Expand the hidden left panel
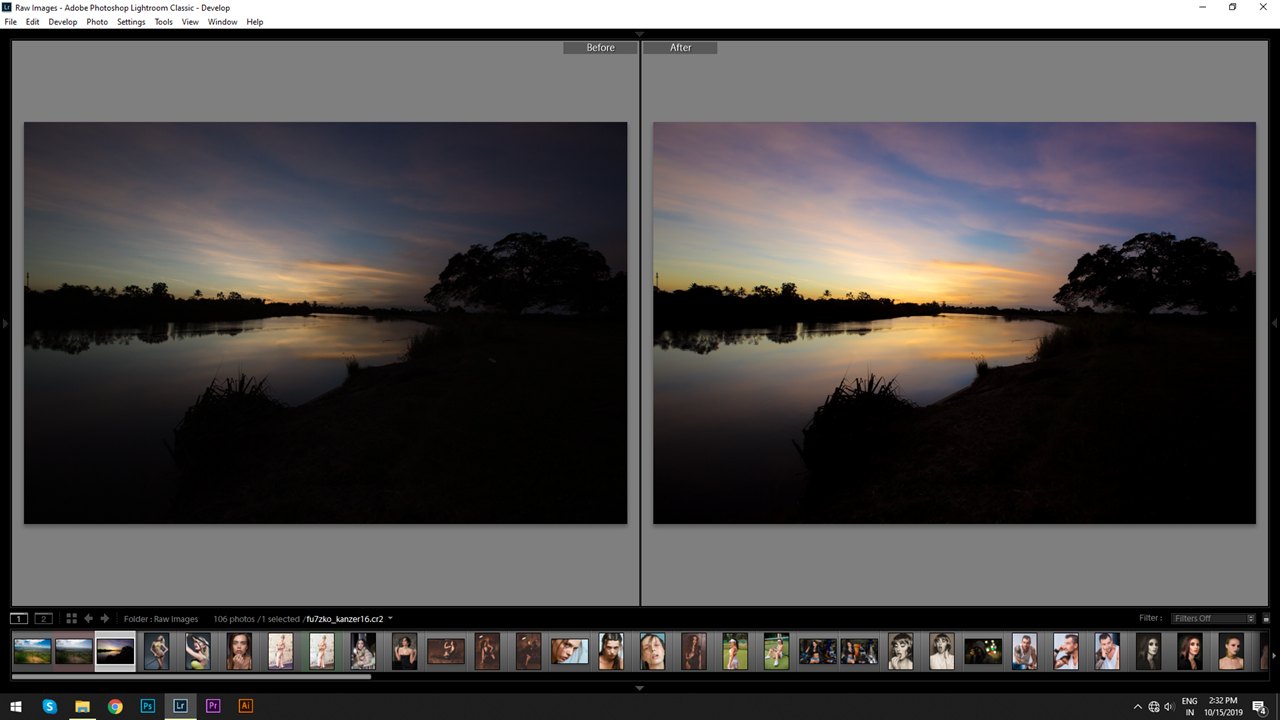 point(4,323)
